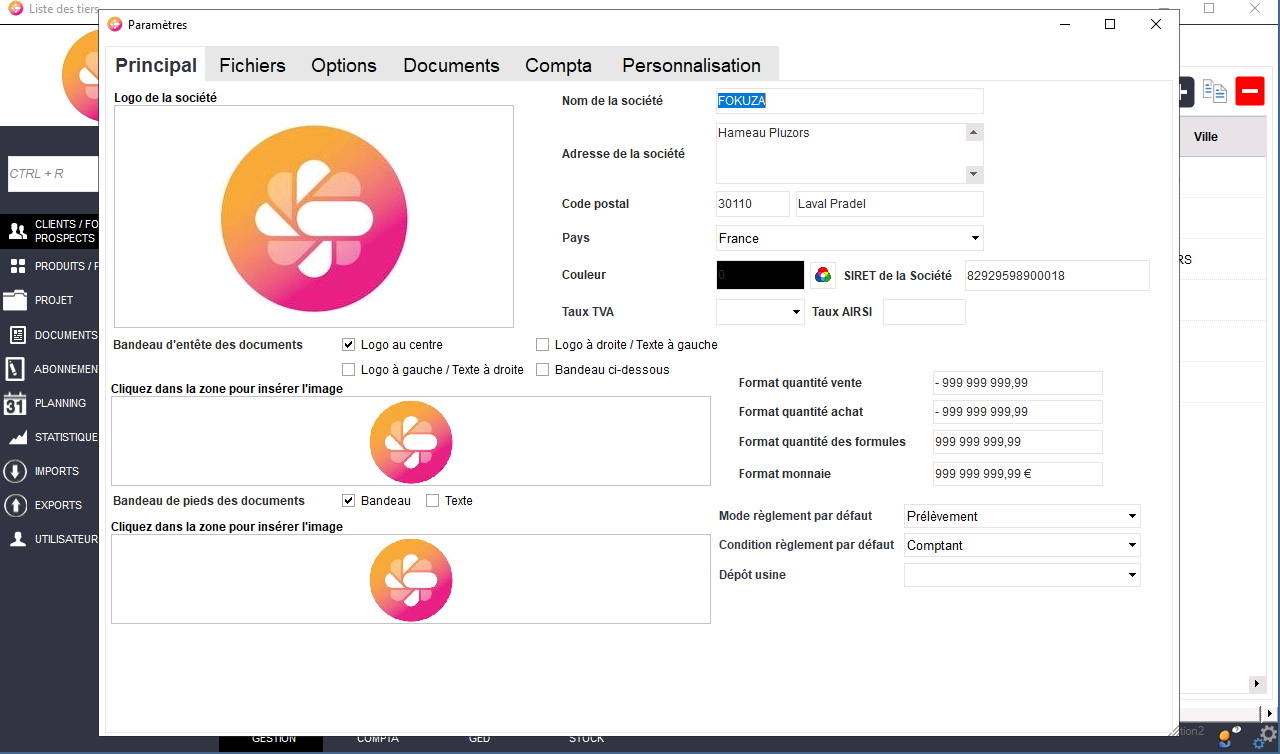1280x754 pixels.
Task: Click the Exports up-arrow icon
Action: point(15,506)
